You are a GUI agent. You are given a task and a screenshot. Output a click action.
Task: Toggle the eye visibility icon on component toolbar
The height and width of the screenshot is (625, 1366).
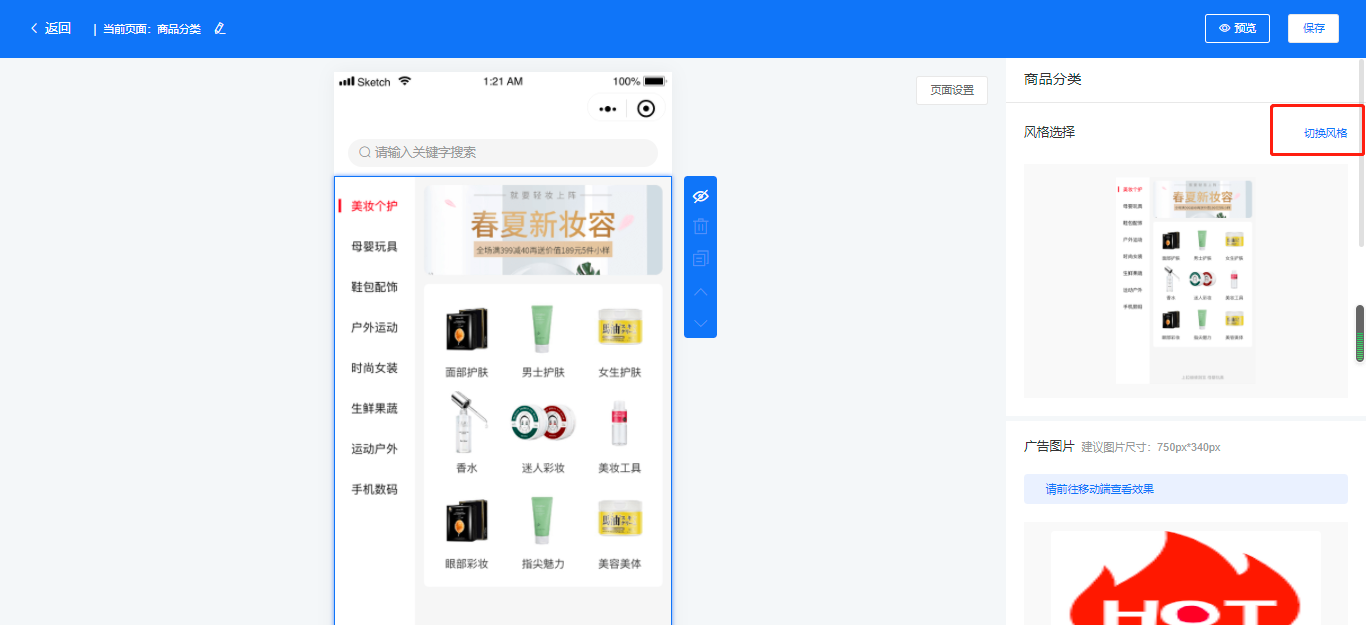pos(700,196)
